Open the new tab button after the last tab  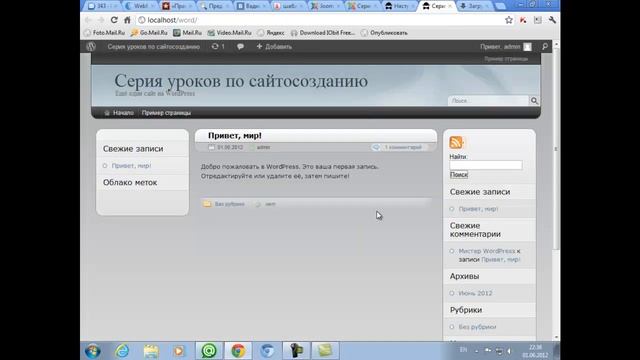pyautogui.click(x=500, y=6)
